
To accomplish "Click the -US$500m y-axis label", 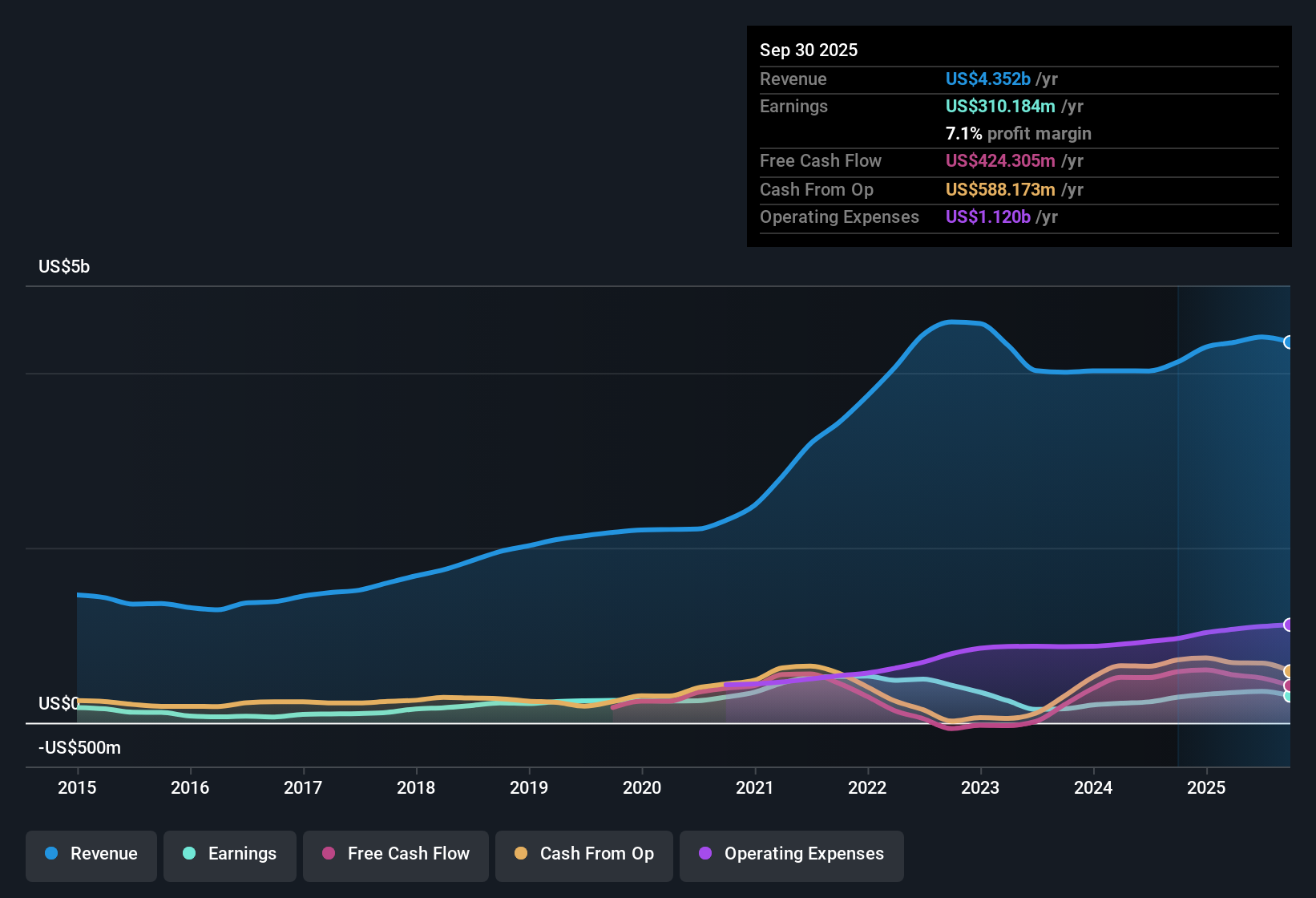I will [x=79, y=747].
